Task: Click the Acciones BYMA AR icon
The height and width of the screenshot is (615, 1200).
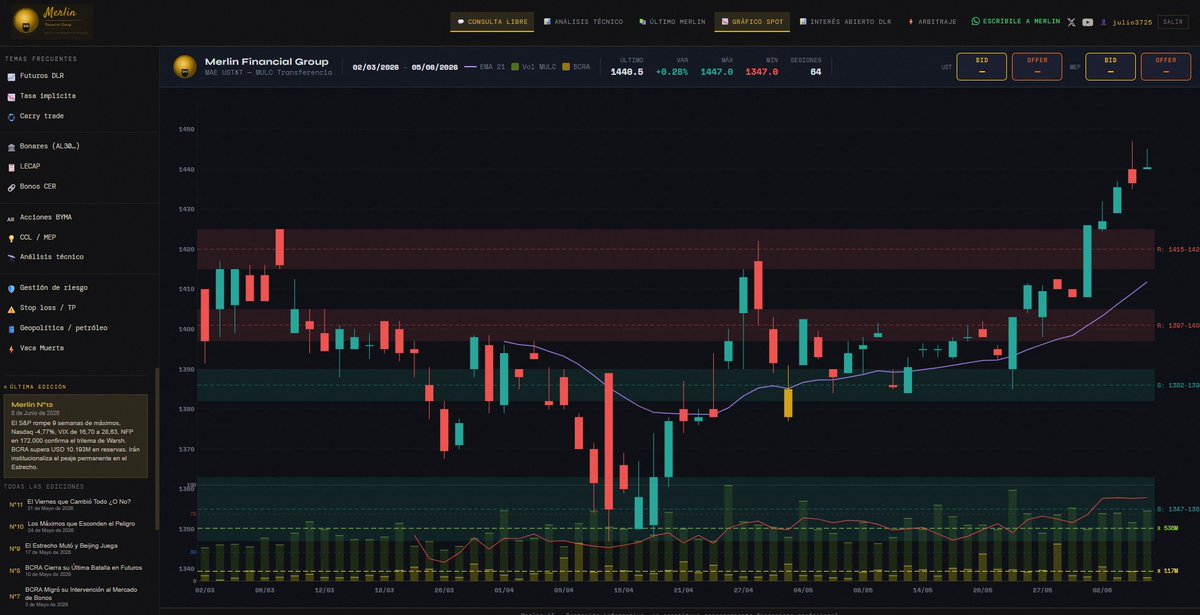Action: [x=11, y=217]
